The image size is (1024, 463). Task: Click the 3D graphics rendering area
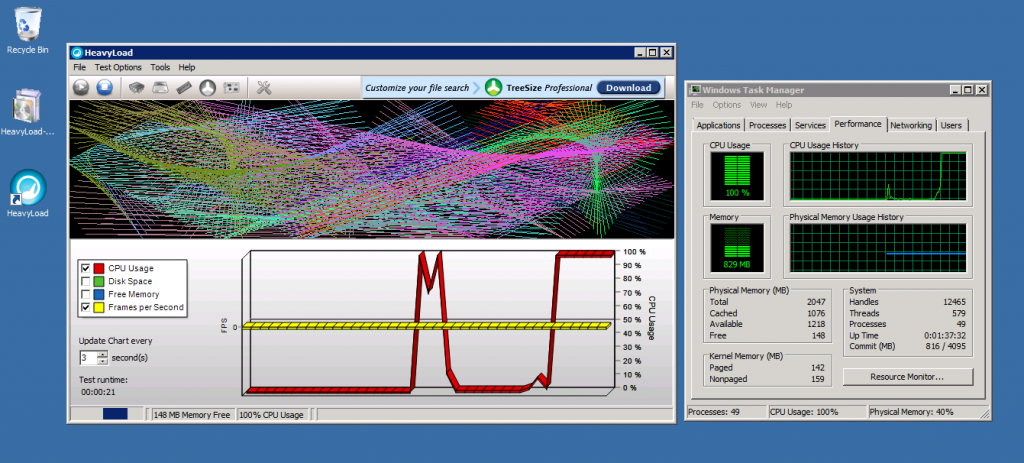(x=372, y=169)
